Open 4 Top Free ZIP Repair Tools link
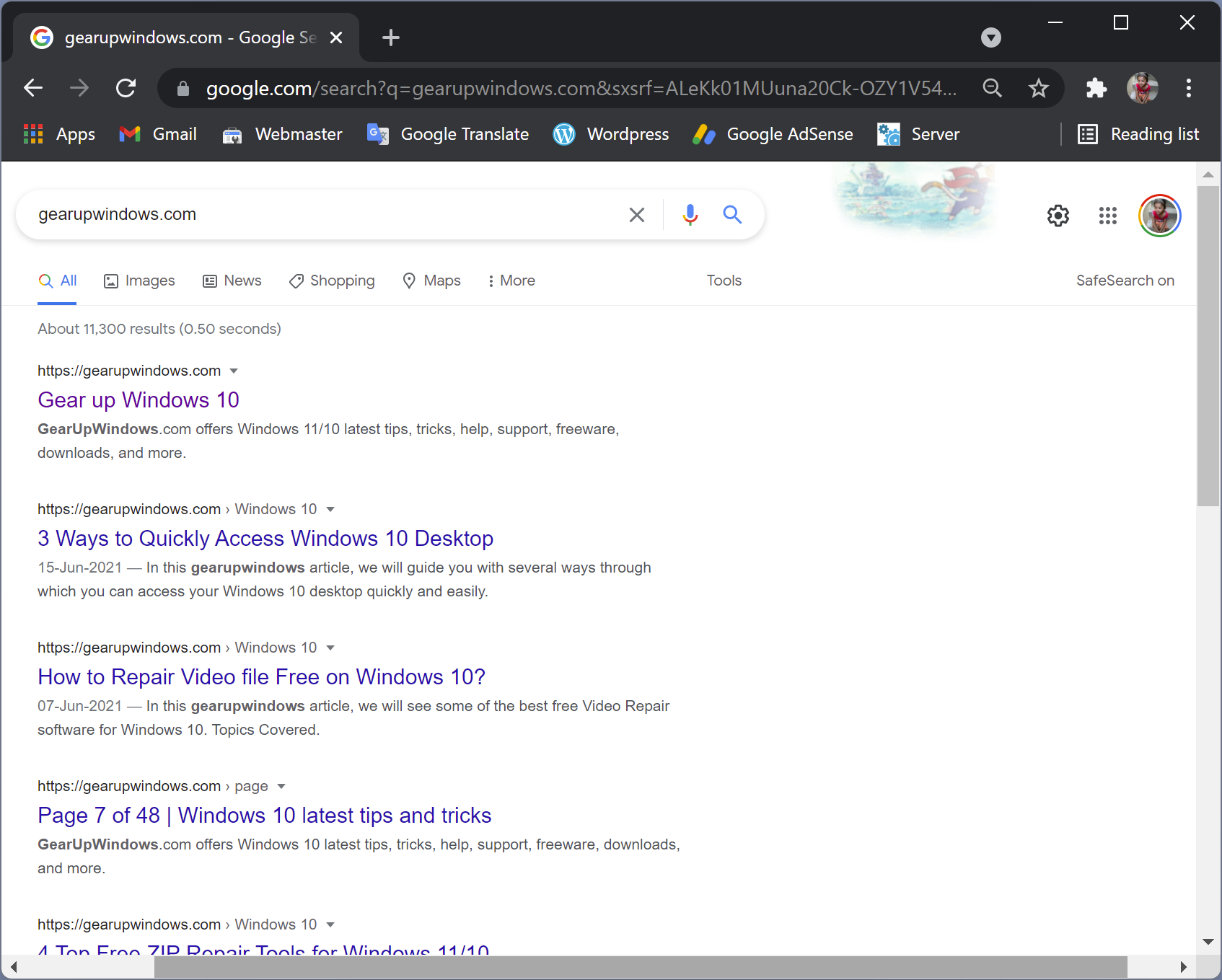 [264, 948]
